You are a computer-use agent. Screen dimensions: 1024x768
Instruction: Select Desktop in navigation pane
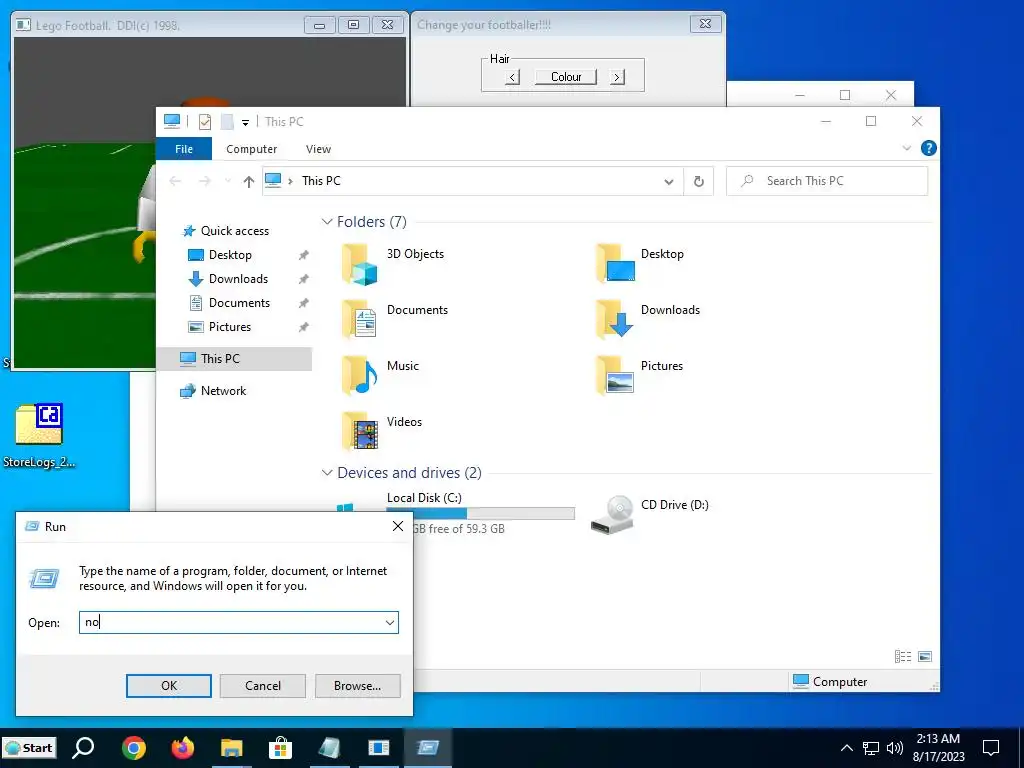click(230, 255)
